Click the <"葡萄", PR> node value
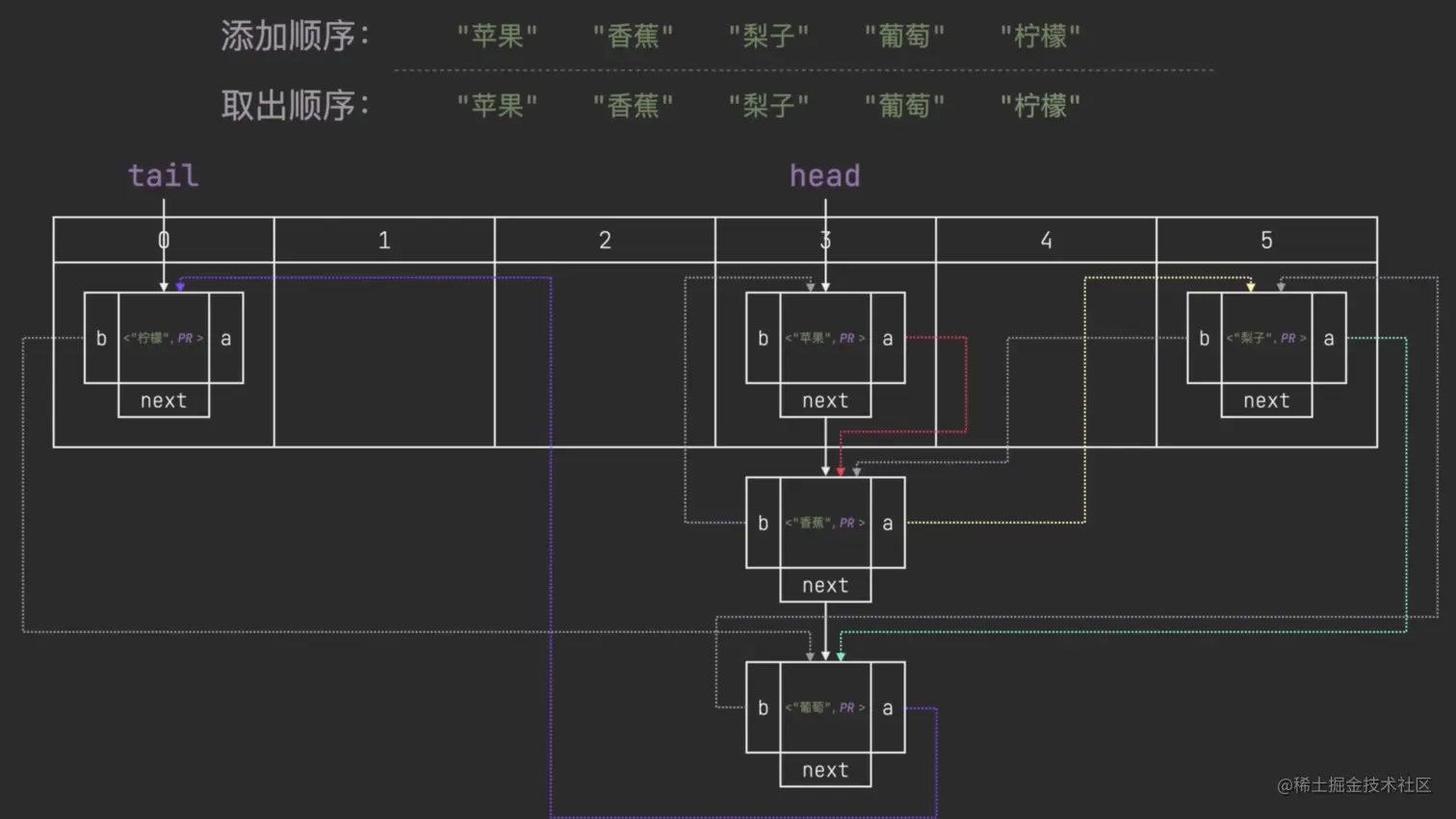Viewport: 1456px width, 819px height. (x=825, y=707)
